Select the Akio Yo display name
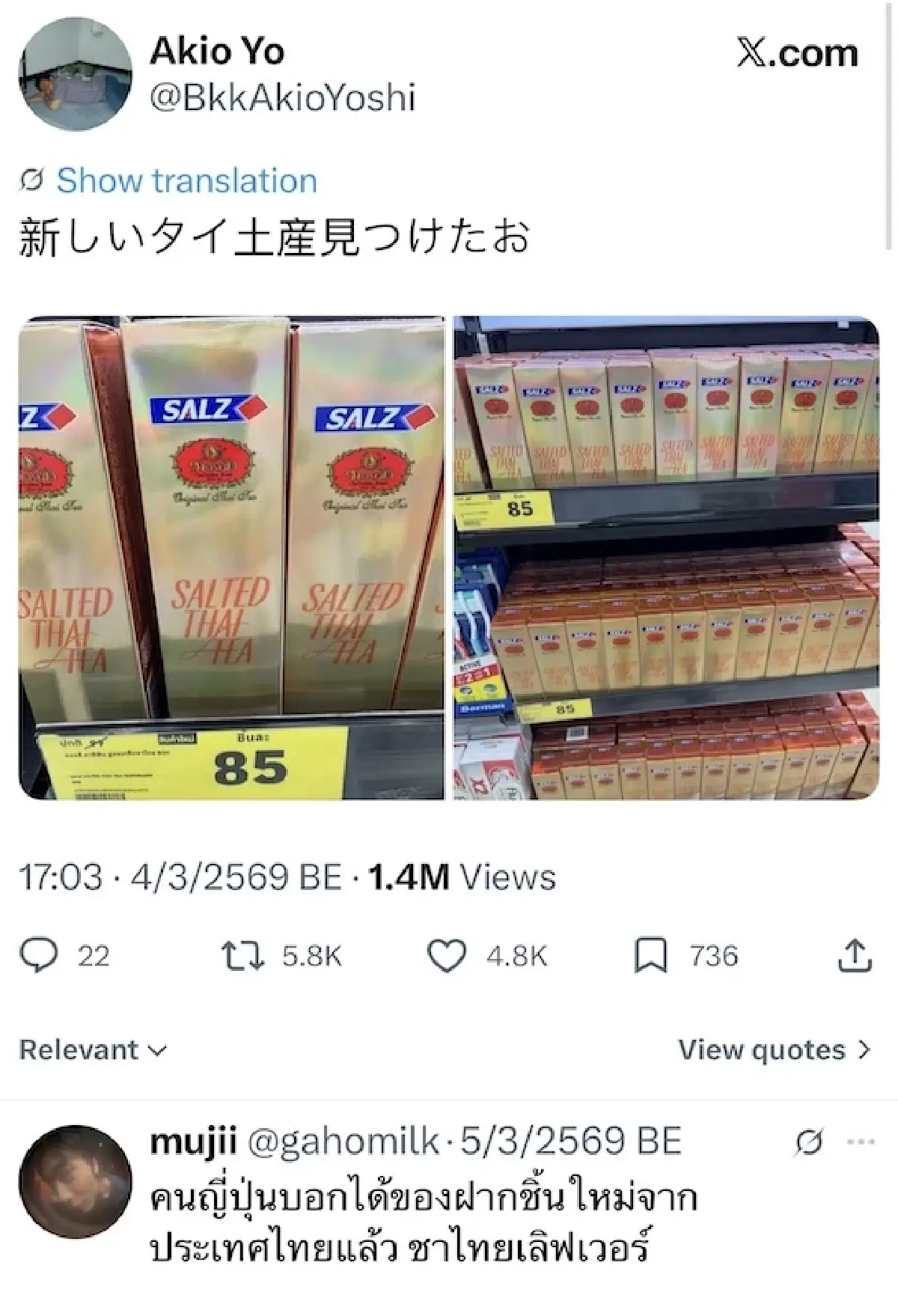The width and height of the screenshot is (898, 1316). click(217, 52)
